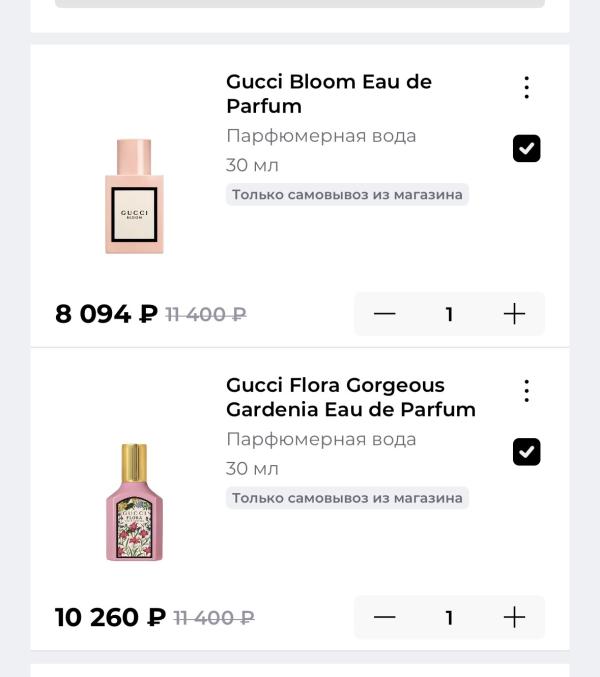The height and width of the screenshot is (677, 600).
Task: Tap the crossed-out 11 400 ₽ for Gucci Bloom
Action: 205,315
